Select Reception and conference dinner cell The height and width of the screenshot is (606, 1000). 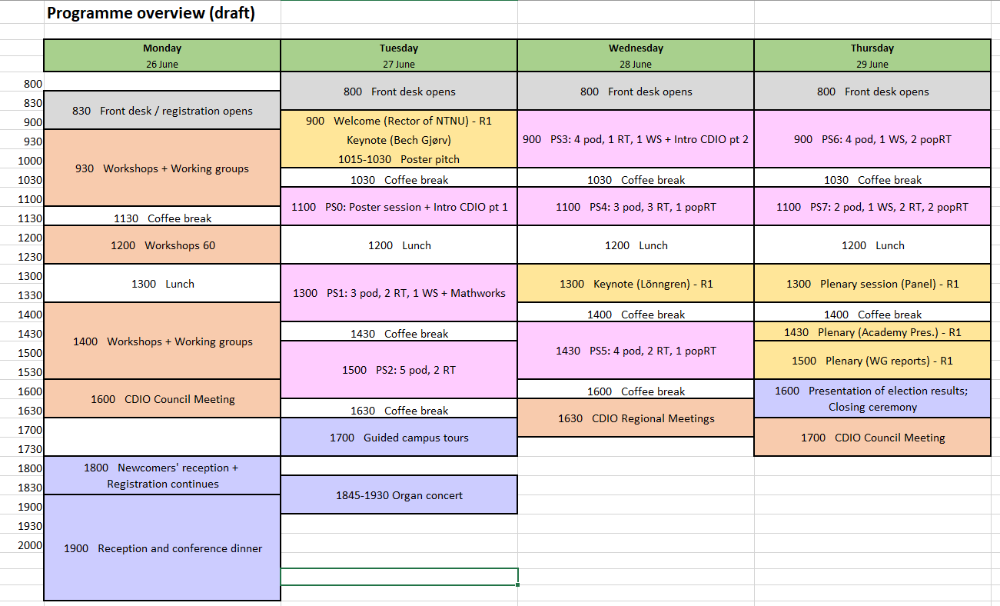162,548
